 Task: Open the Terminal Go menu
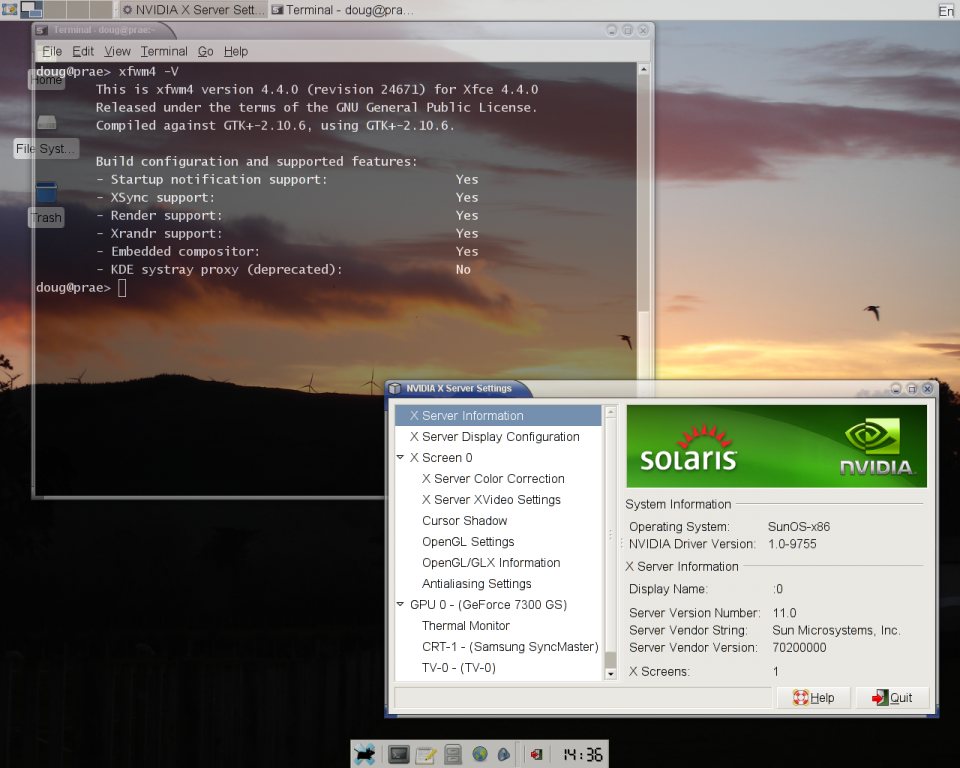[205, 51]
